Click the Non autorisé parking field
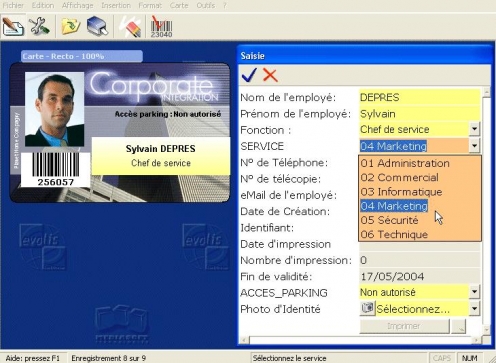The image size is (496, 363). 414,292
